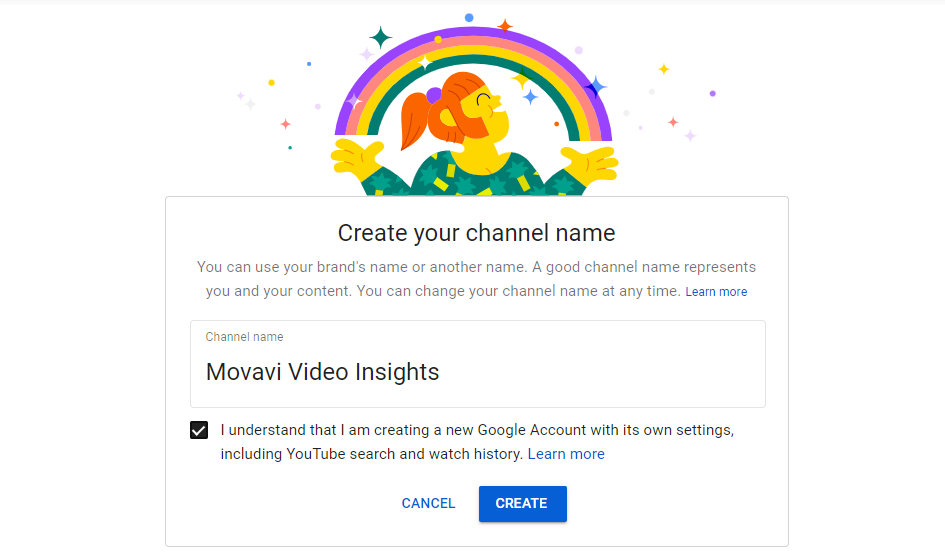
Task: Click the 'I understand that I am creating' text
Action: [x=477, y=442]
